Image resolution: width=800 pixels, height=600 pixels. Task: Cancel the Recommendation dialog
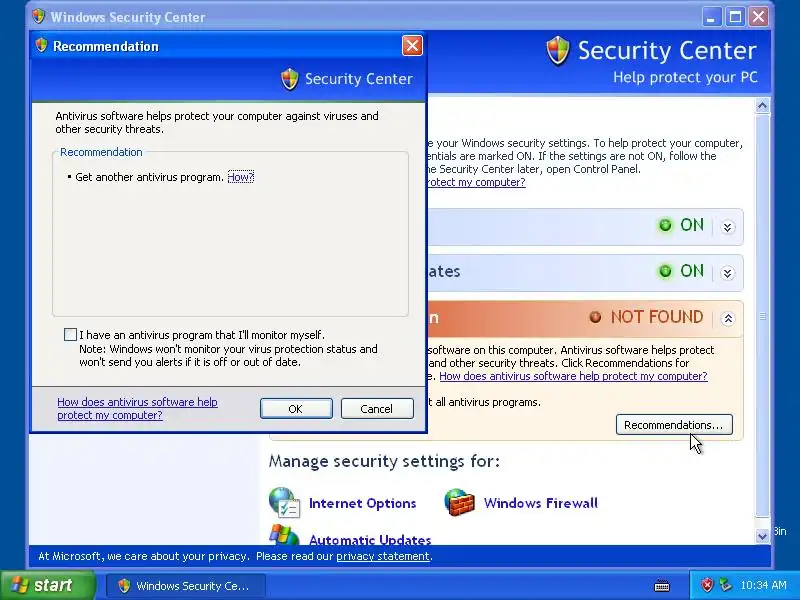[x=377, y=409]
